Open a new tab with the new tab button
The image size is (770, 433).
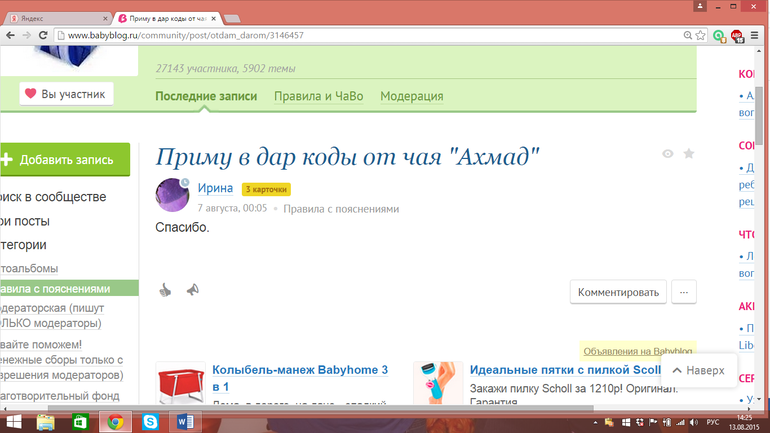coord(232,19)
